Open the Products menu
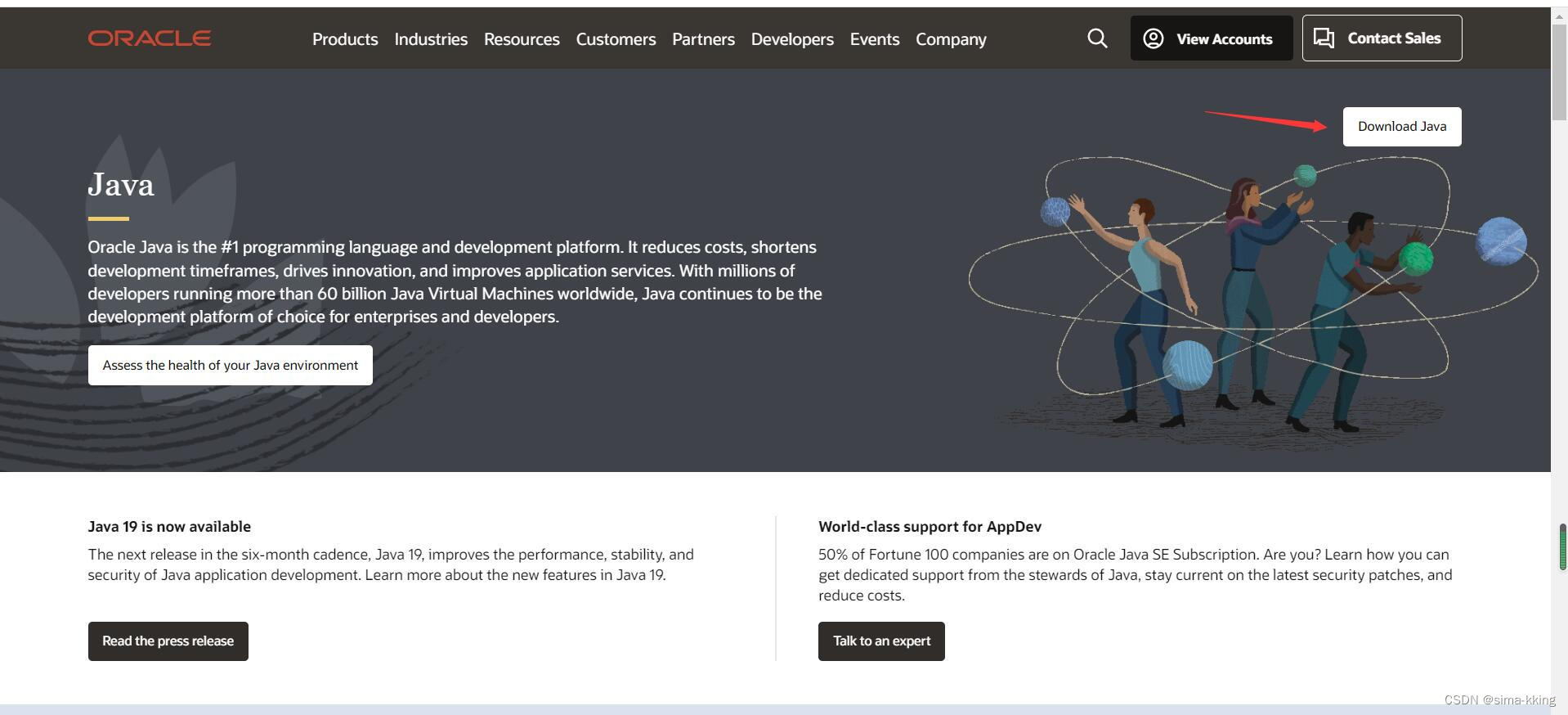Screen dimensions: 1568x715 pyautogui.click(x=345, y=39)
